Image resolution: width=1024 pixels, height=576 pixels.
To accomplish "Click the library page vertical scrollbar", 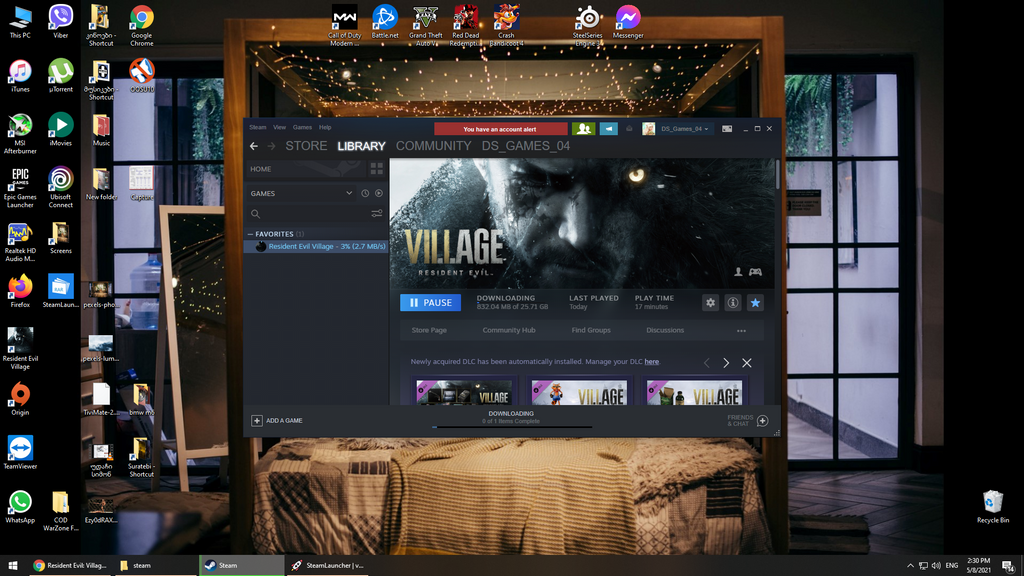I will 777,175.
